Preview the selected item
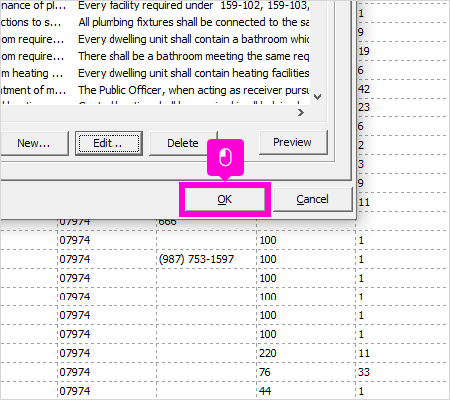450x400 pixels. point(293,142)
